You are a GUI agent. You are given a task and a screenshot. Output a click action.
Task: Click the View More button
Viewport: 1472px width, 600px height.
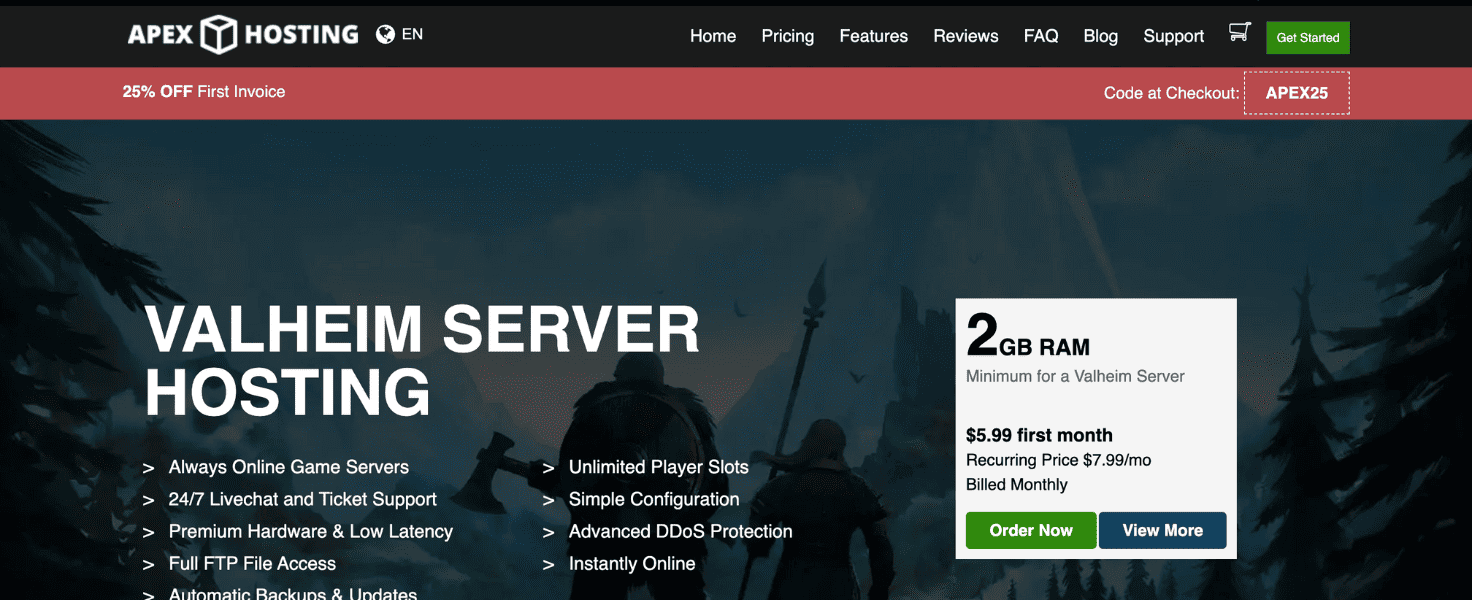[1162, 530]
